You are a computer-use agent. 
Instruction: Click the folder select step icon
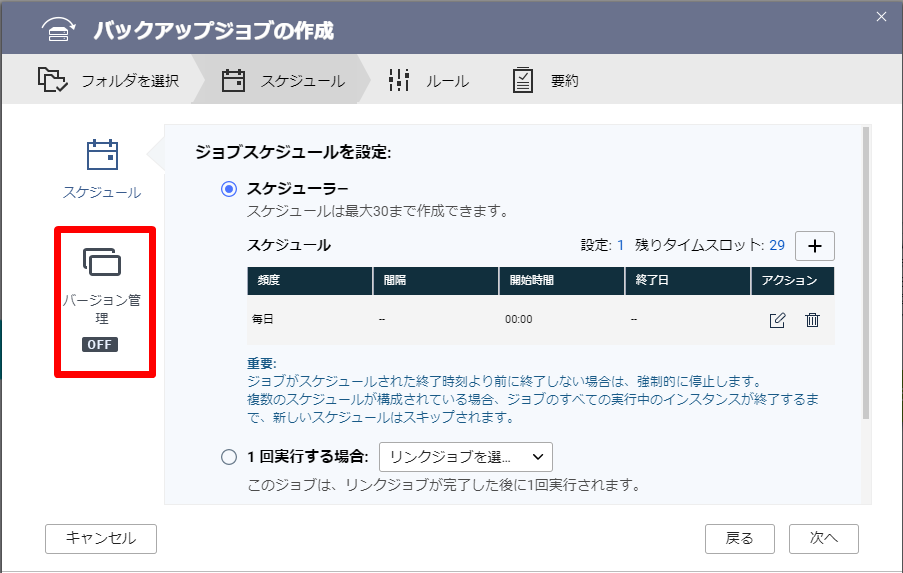(x=52, y=80)
